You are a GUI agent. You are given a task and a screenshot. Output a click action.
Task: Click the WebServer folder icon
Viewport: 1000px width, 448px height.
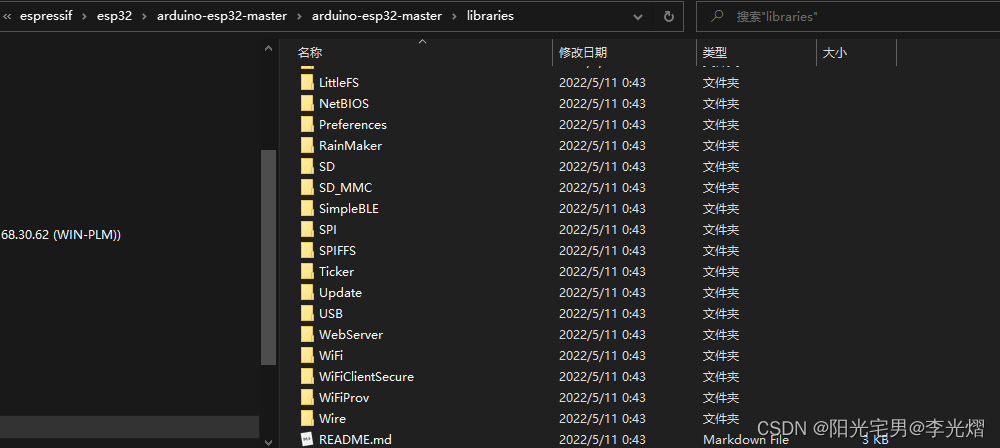coord(307,334)
